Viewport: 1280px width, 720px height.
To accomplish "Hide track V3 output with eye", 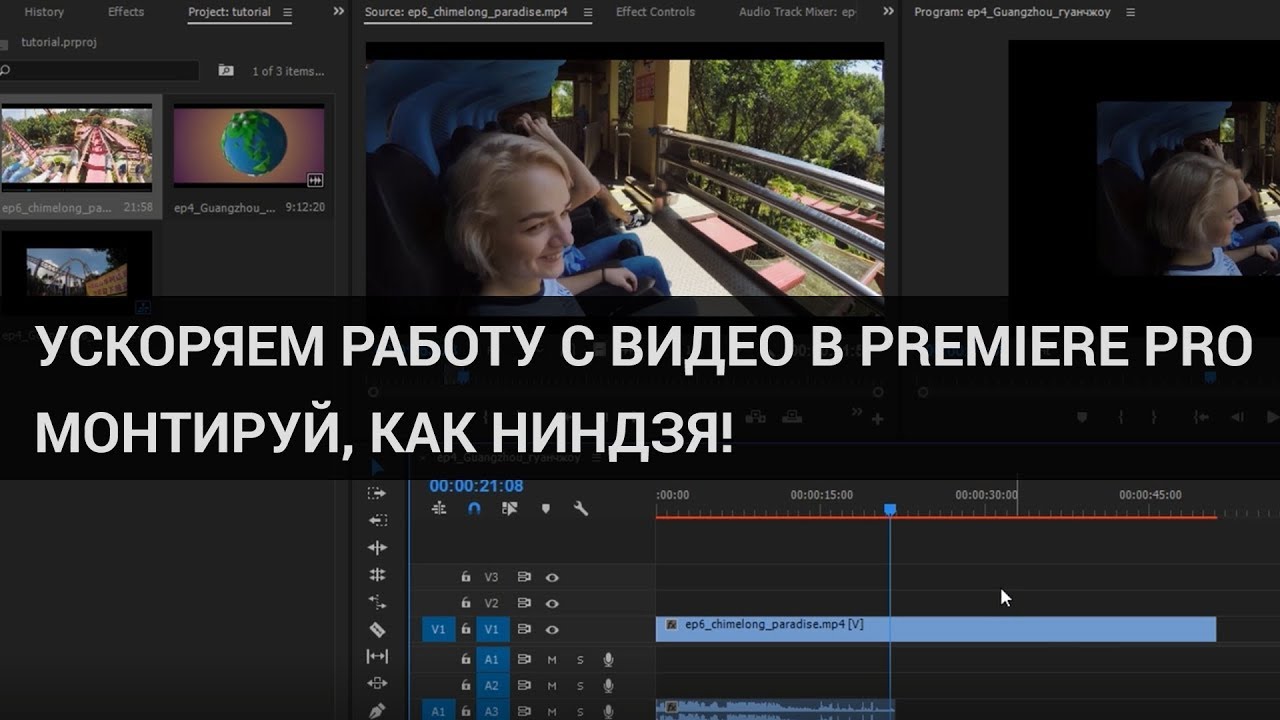I will [x=552, y=577].
